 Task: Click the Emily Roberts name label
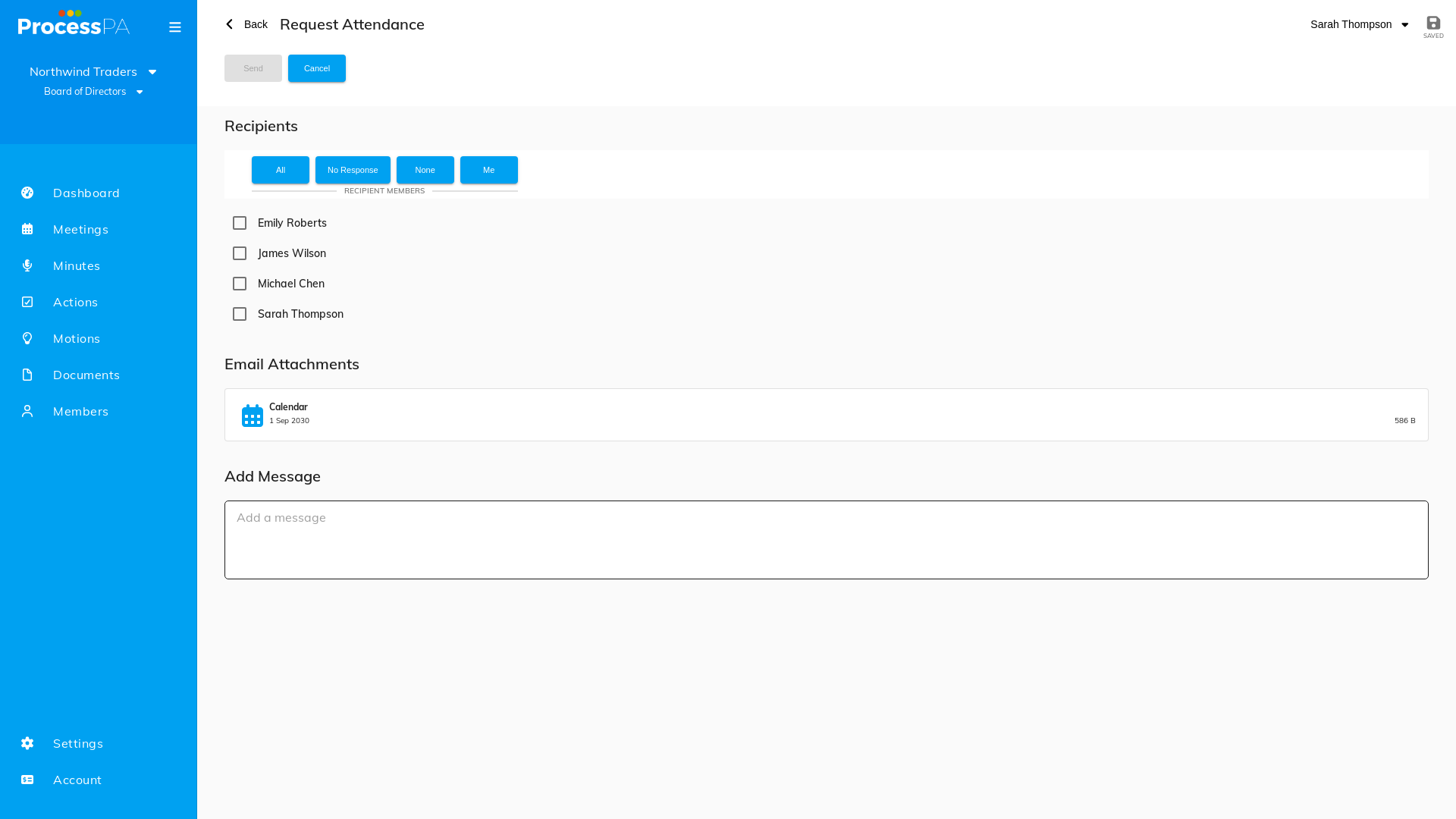(x=292, y=223)
